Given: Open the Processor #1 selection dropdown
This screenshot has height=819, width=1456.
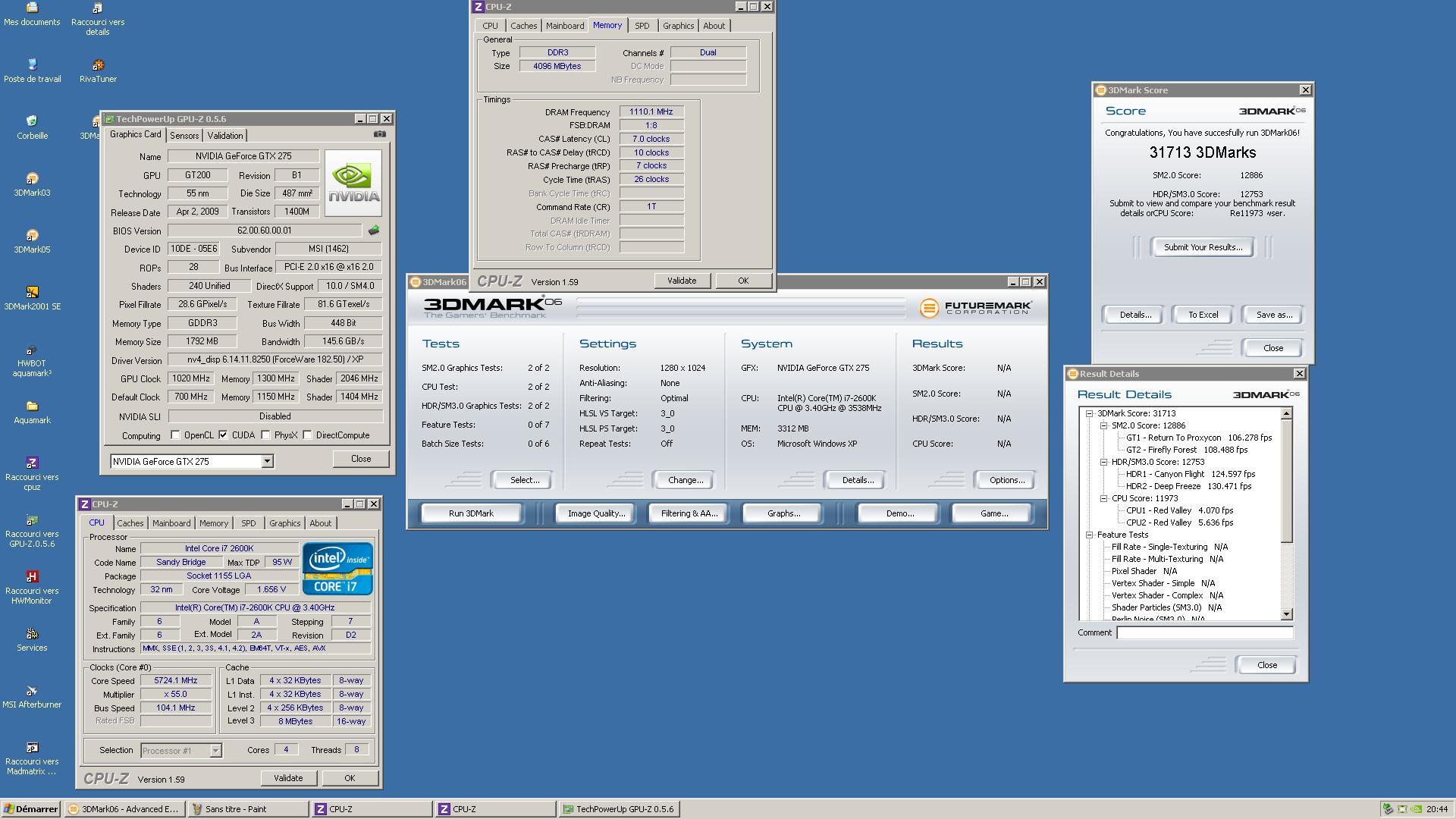Looking at the screenshot, I should (215, 751).
